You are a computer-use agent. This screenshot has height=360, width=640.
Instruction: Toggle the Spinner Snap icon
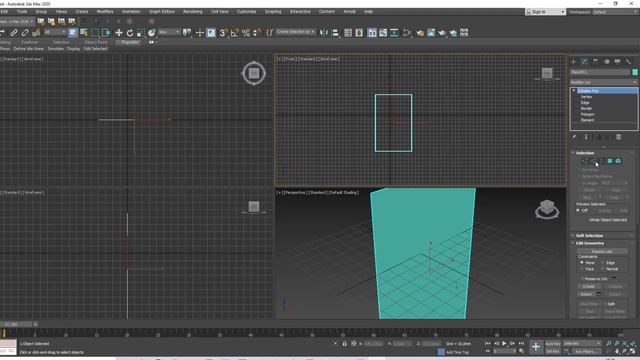click(x=257, y=33)
